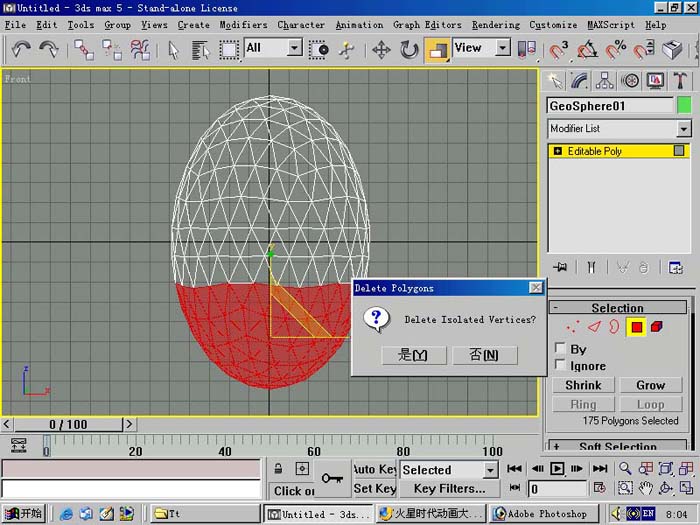This screenshot has width=700, height=525.
Task: Enable the By Vertex checkbox
Action: pyautogui.click(x=560, y=348)
